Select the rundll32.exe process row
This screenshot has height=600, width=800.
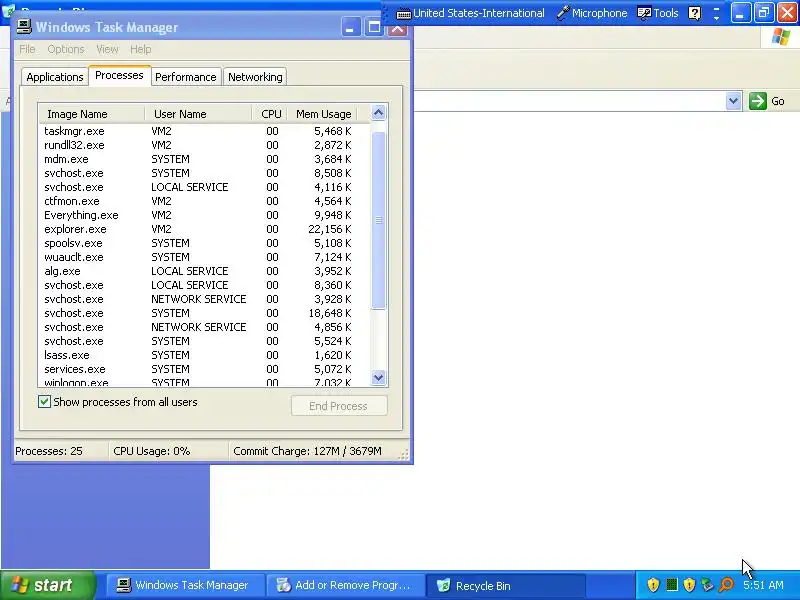pyautogui.click(x=204, y=145)
